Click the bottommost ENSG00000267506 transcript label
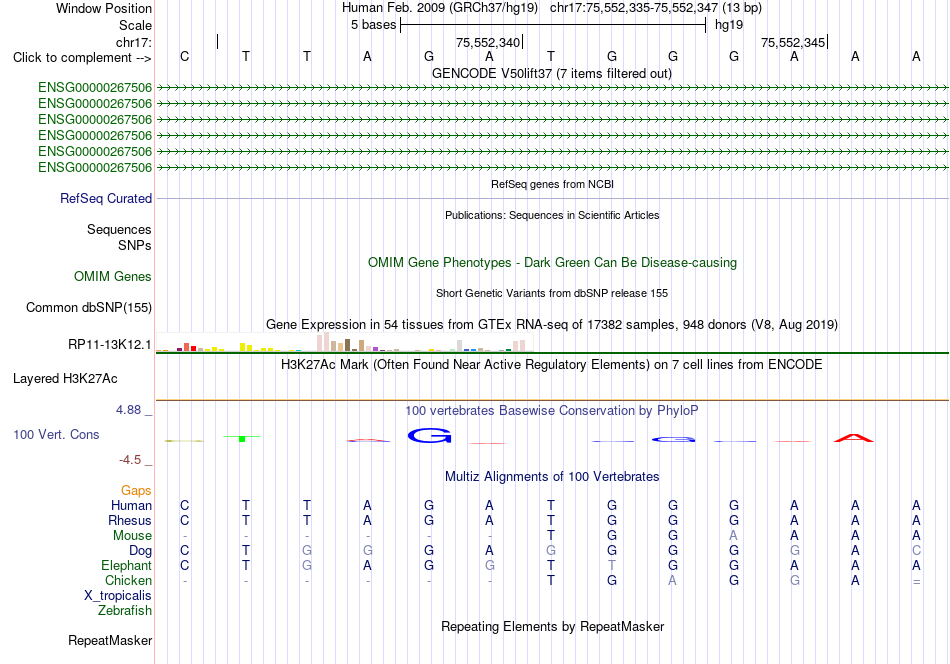Screen dimensions: 950x664 click(x=95, y=168)
